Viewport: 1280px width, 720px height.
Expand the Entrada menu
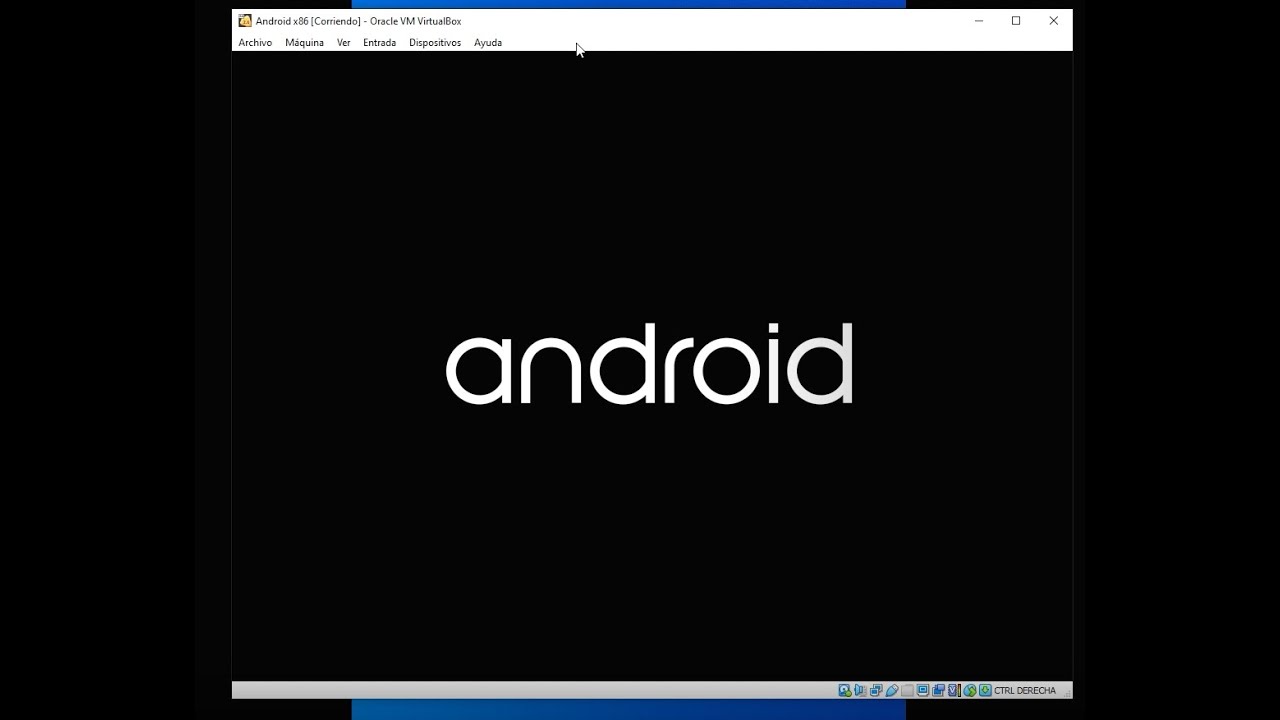click(x=379, y=43)
